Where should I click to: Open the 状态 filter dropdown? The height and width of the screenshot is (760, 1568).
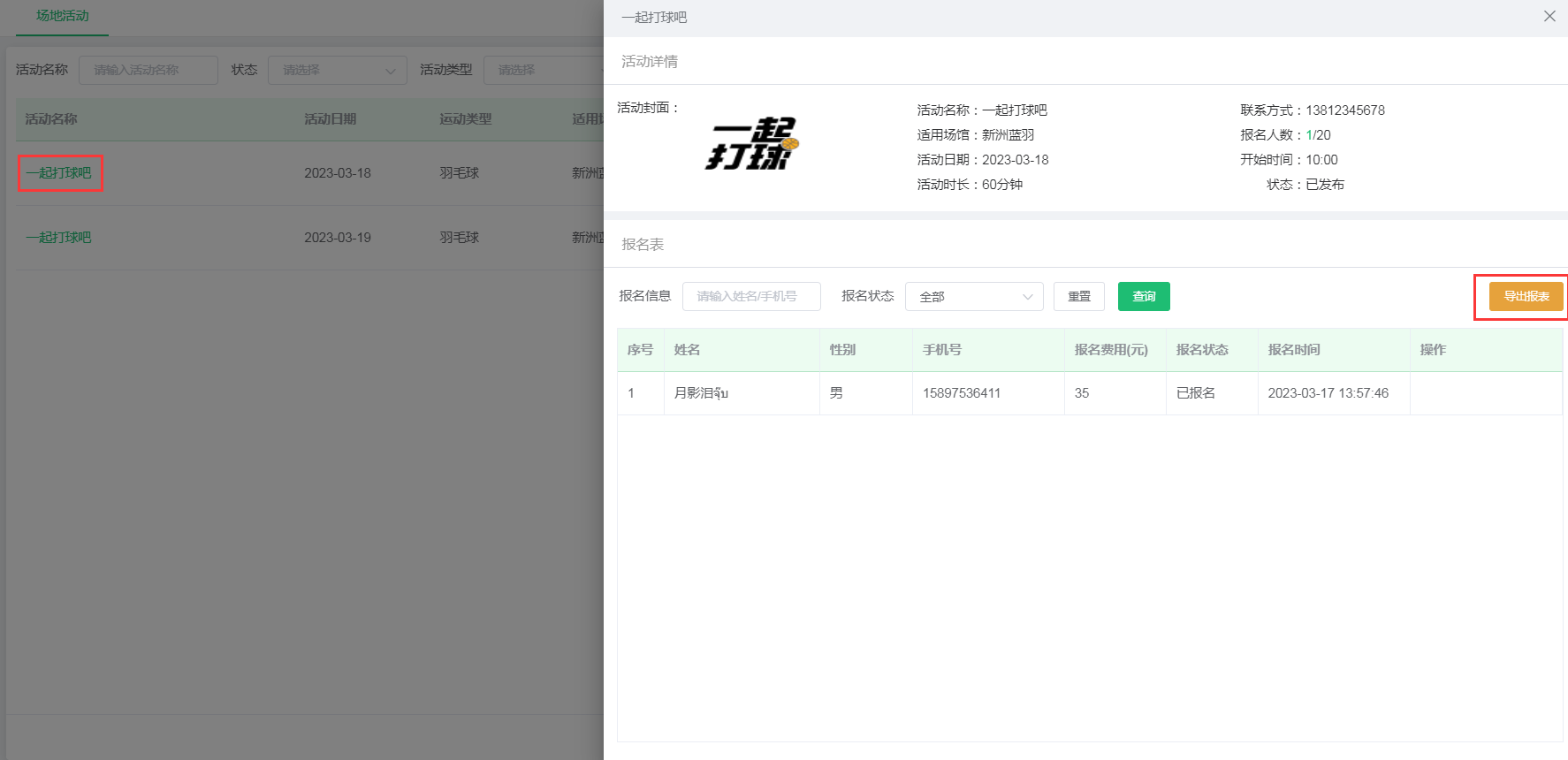point(338,70)
